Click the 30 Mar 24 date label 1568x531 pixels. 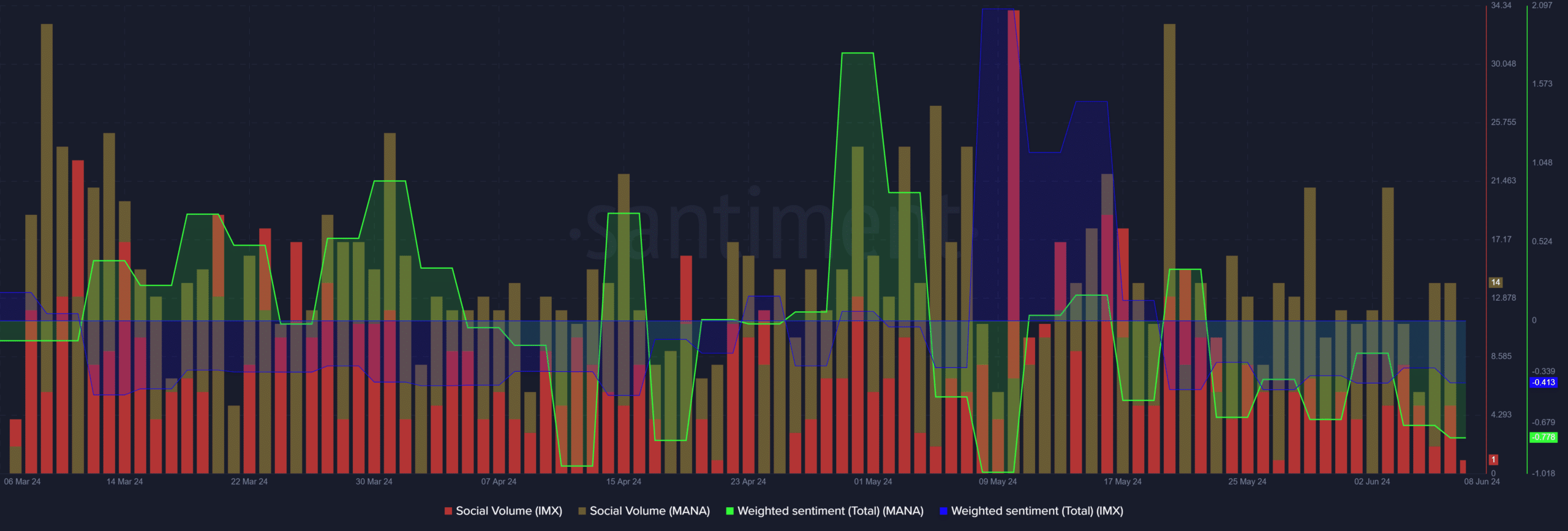pos(374,482)
